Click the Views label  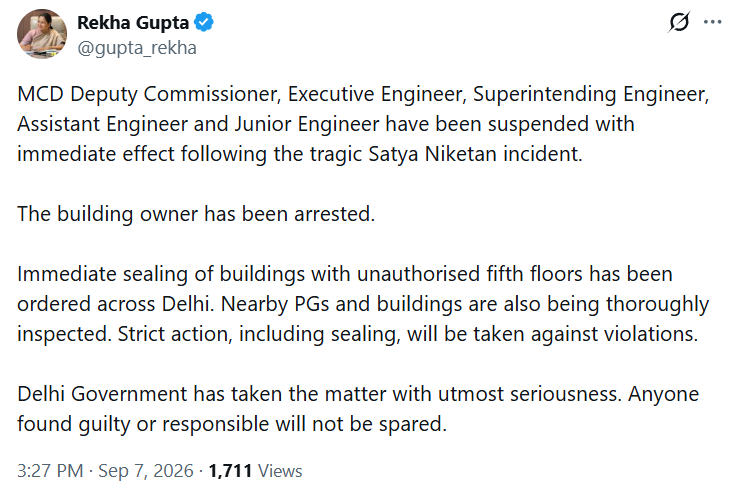pyautogui.click(x=280, y=471)
